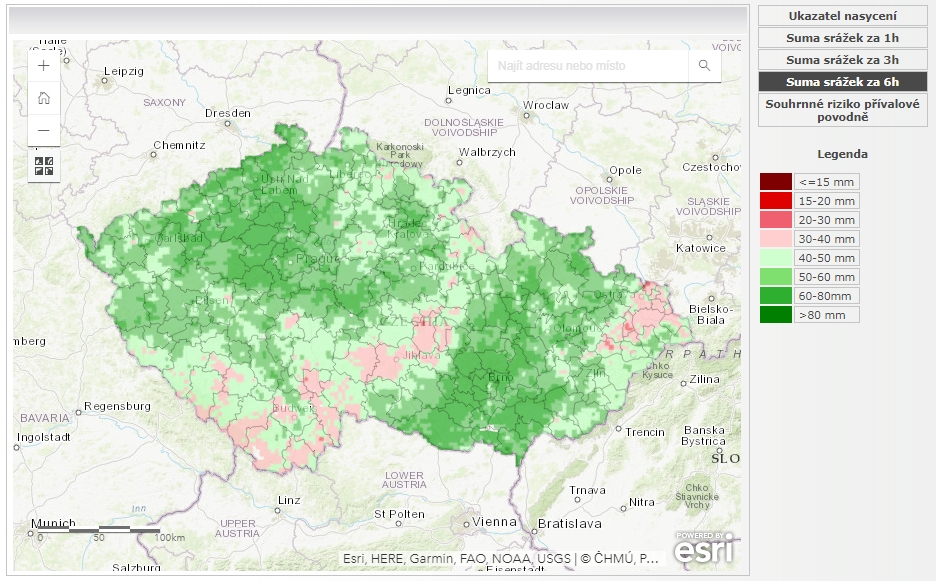The image size is (936, 581).
Task: Click the 40-50 mm legend label
Action: [827, 258]
